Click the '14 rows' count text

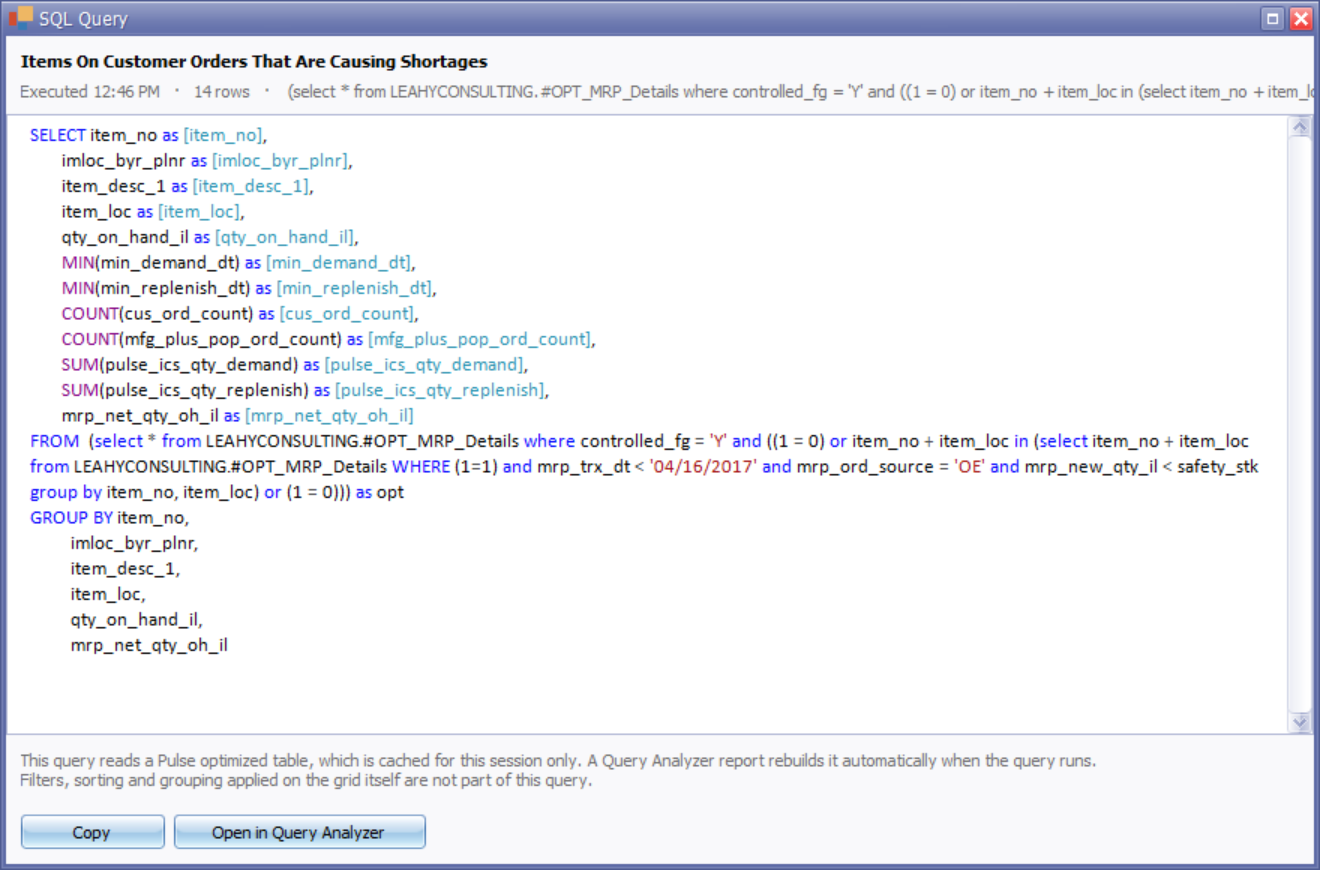(x=222, y=92)
